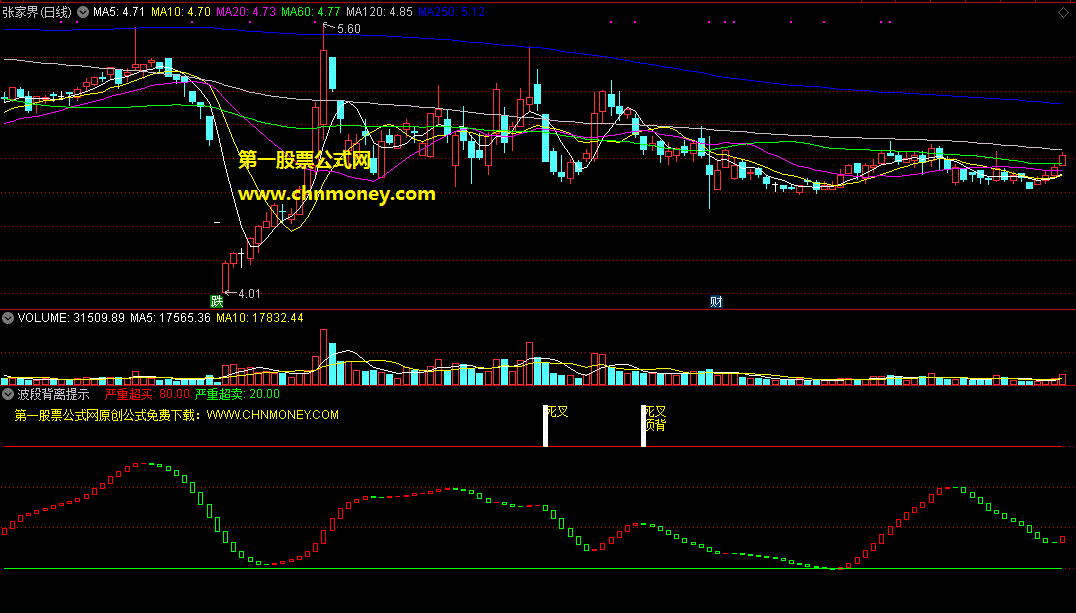
Task: Click the volume MA10: 17832.44 label
Action: (x=259, y=318)
